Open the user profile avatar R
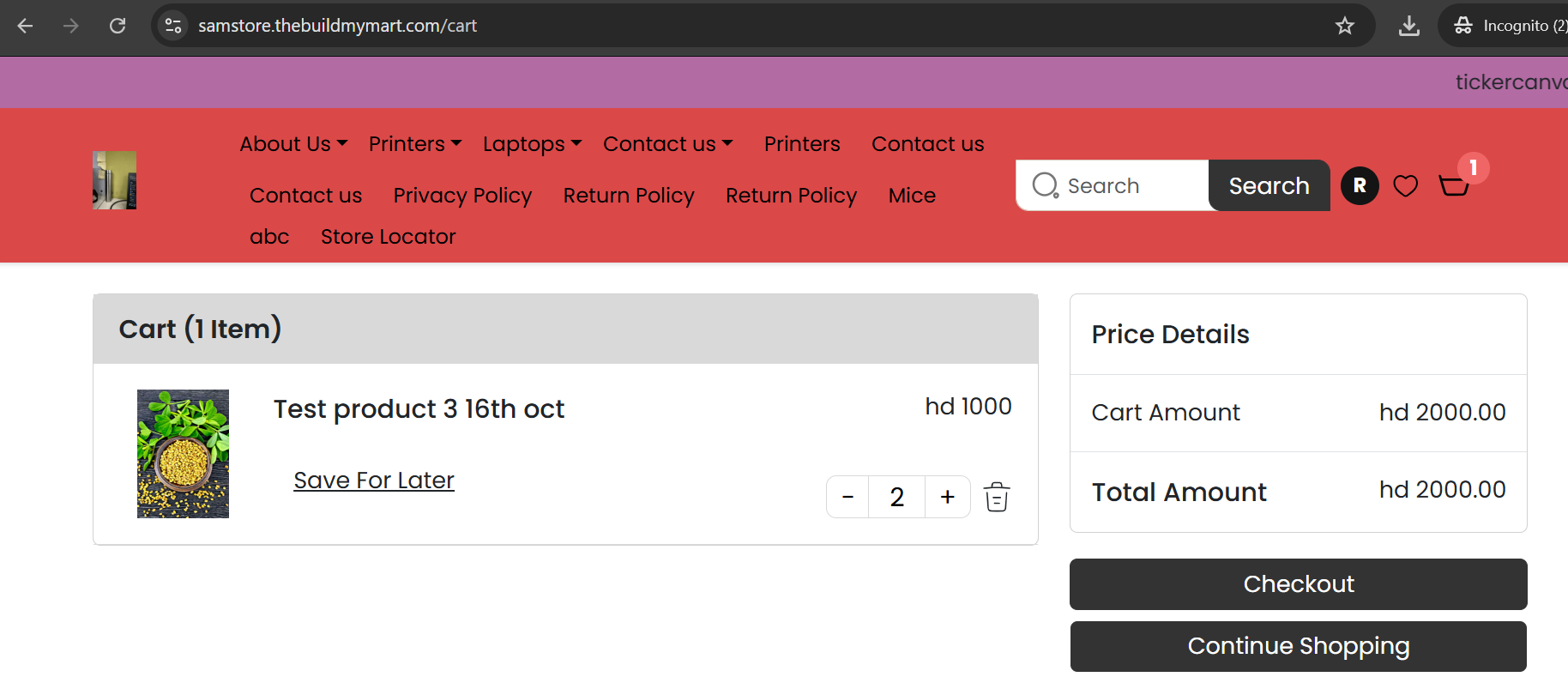The image size is (1568, 695). (1360, 185)
